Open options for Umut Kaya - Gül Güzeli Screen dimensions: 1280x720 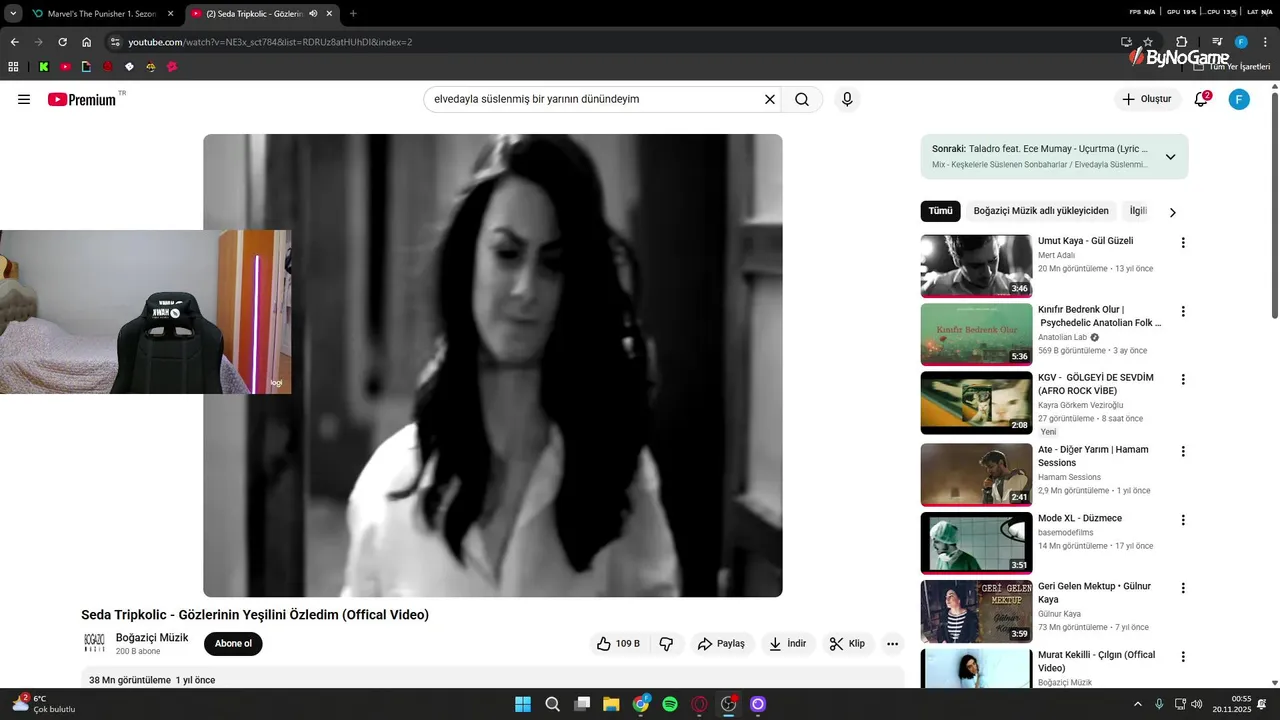1183,243
